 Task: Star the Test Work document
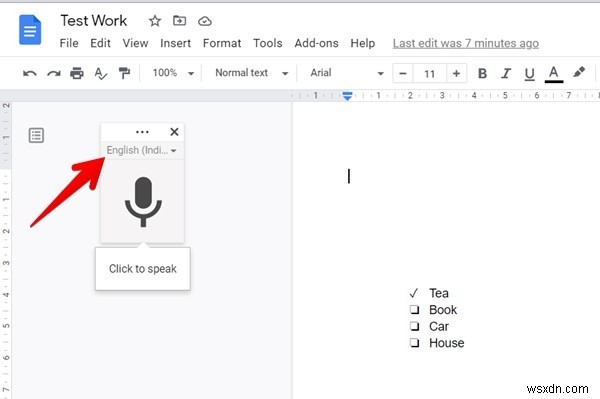pos(155,21)
